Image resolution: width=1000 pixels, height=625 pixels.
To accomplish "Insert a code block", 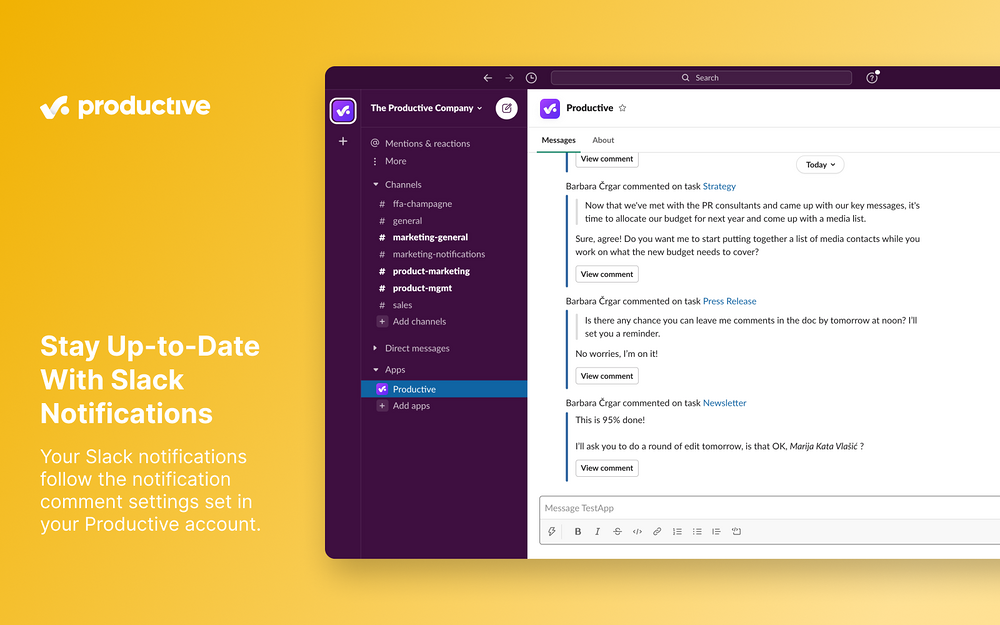I will pos(737,531).
